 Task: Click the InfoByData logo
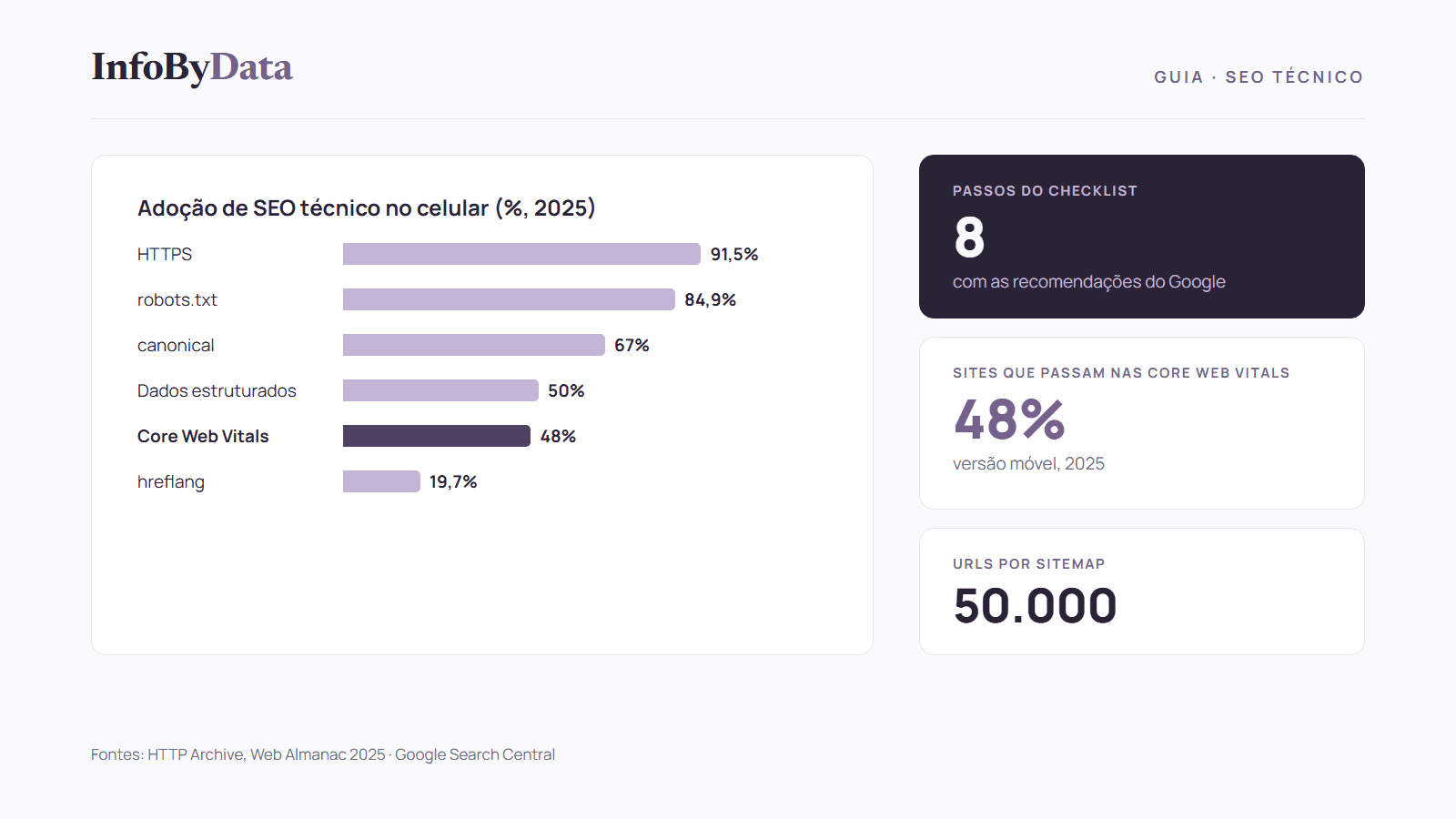[192, 67]
